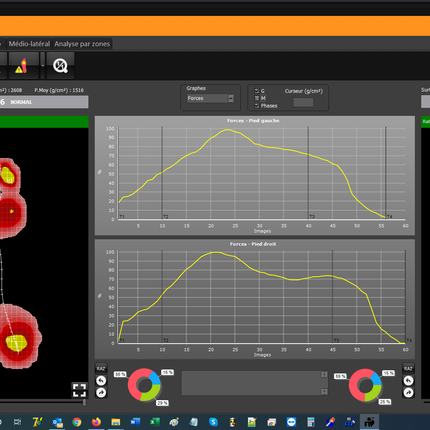The height and width of the screenshot is (430, 430).
Task: Open Firefox from the taskbar
Action: [x=96, y=422]
